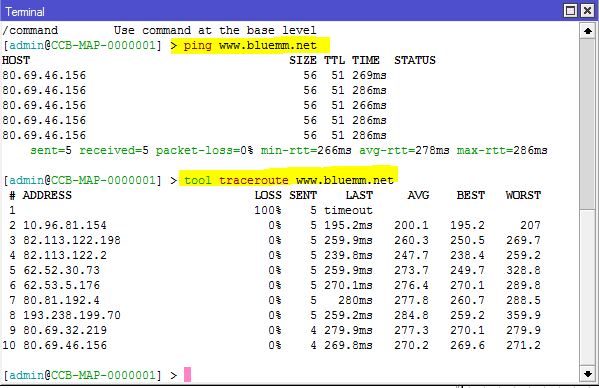The height and width of the screenshot is (388, 599).
Task: Click the 'BEST' traceroute column header
Action: [471, 195]
